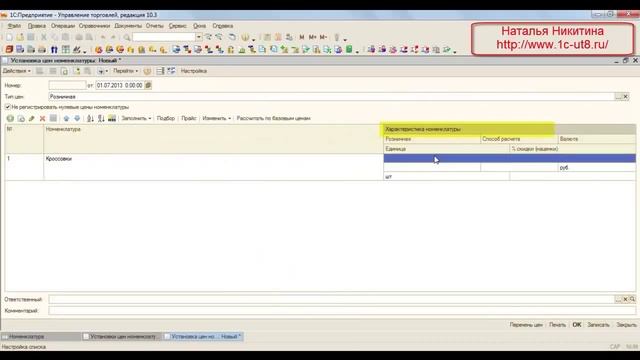The height and width of the screenshot is (360, 640).
Task: Click the printer icon in second toolbar
Action: (42, 50)
